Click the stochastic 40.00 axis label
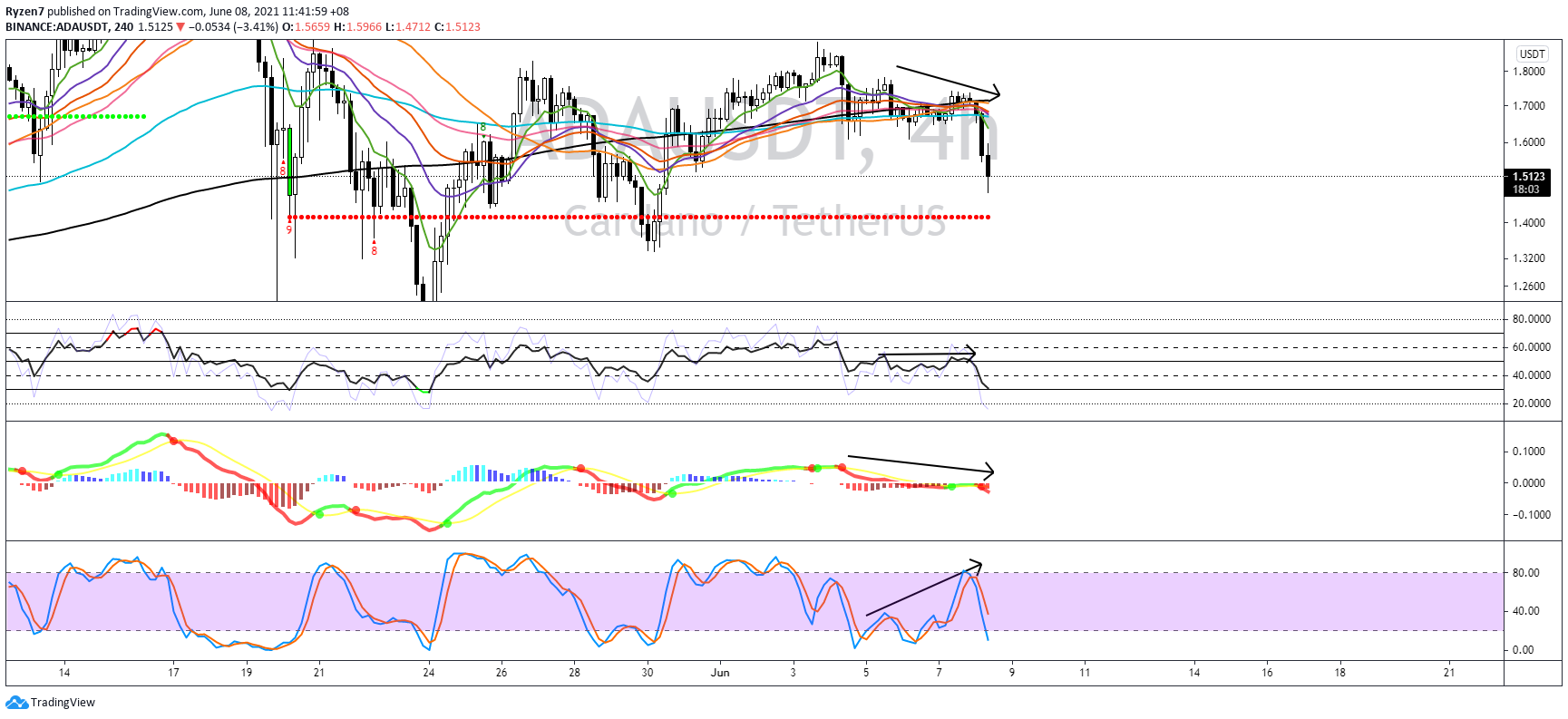Screen dimensions: 1568x719 [x=1525, y=611]
